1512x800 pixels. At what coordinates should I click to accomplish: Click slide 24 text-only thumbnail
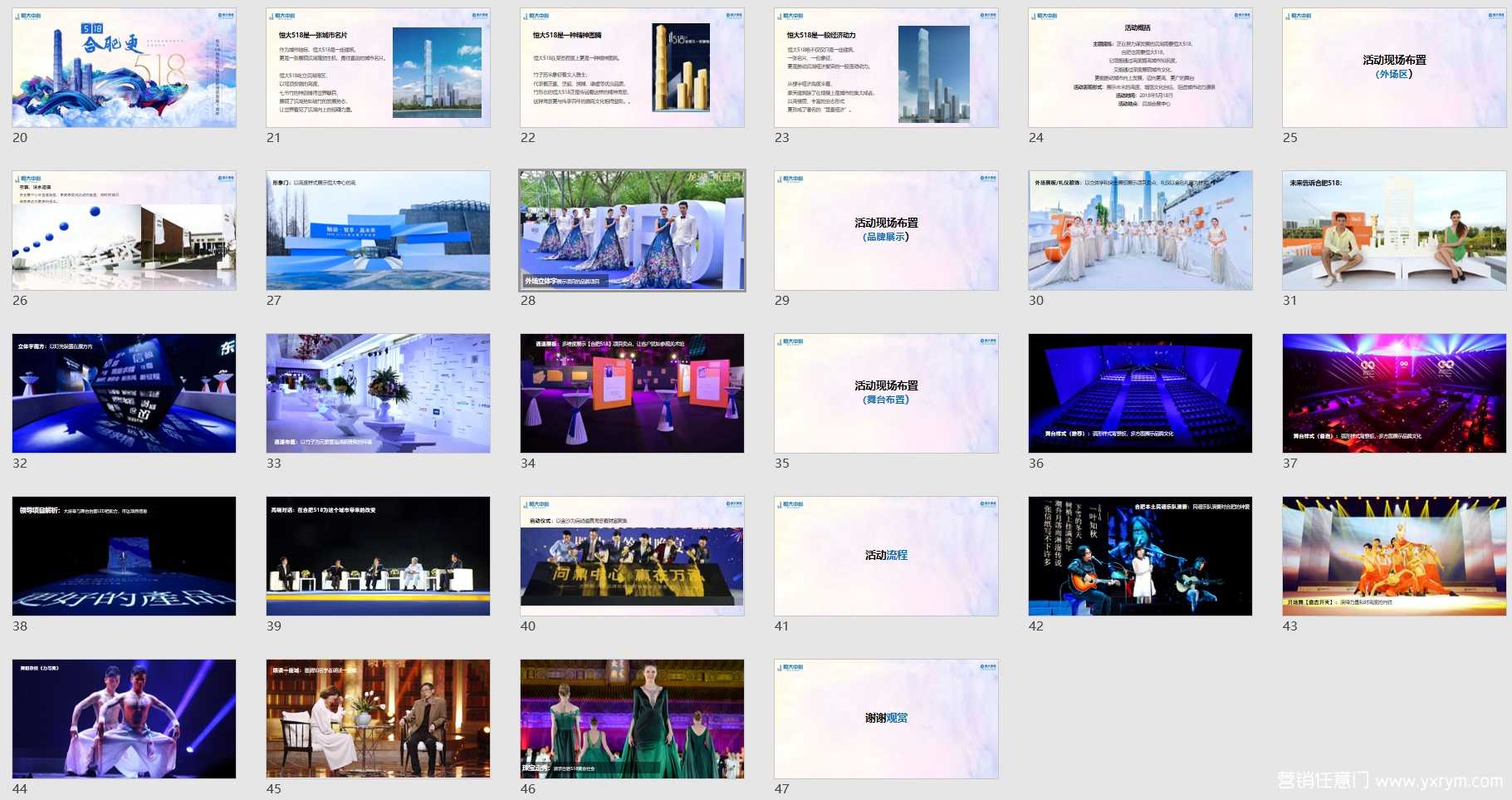[1141, 68]
